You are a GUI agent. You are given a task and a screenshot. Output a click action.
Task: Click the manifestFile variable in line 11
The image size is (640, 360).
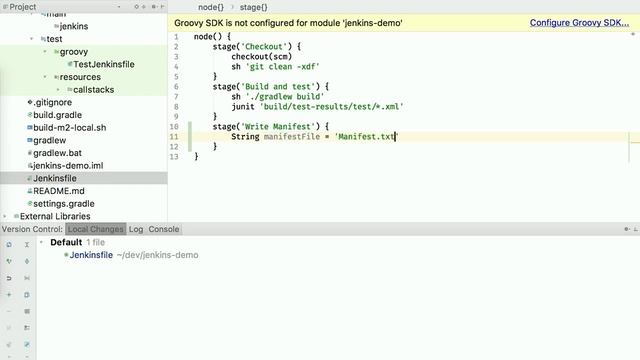coord(292,137)
